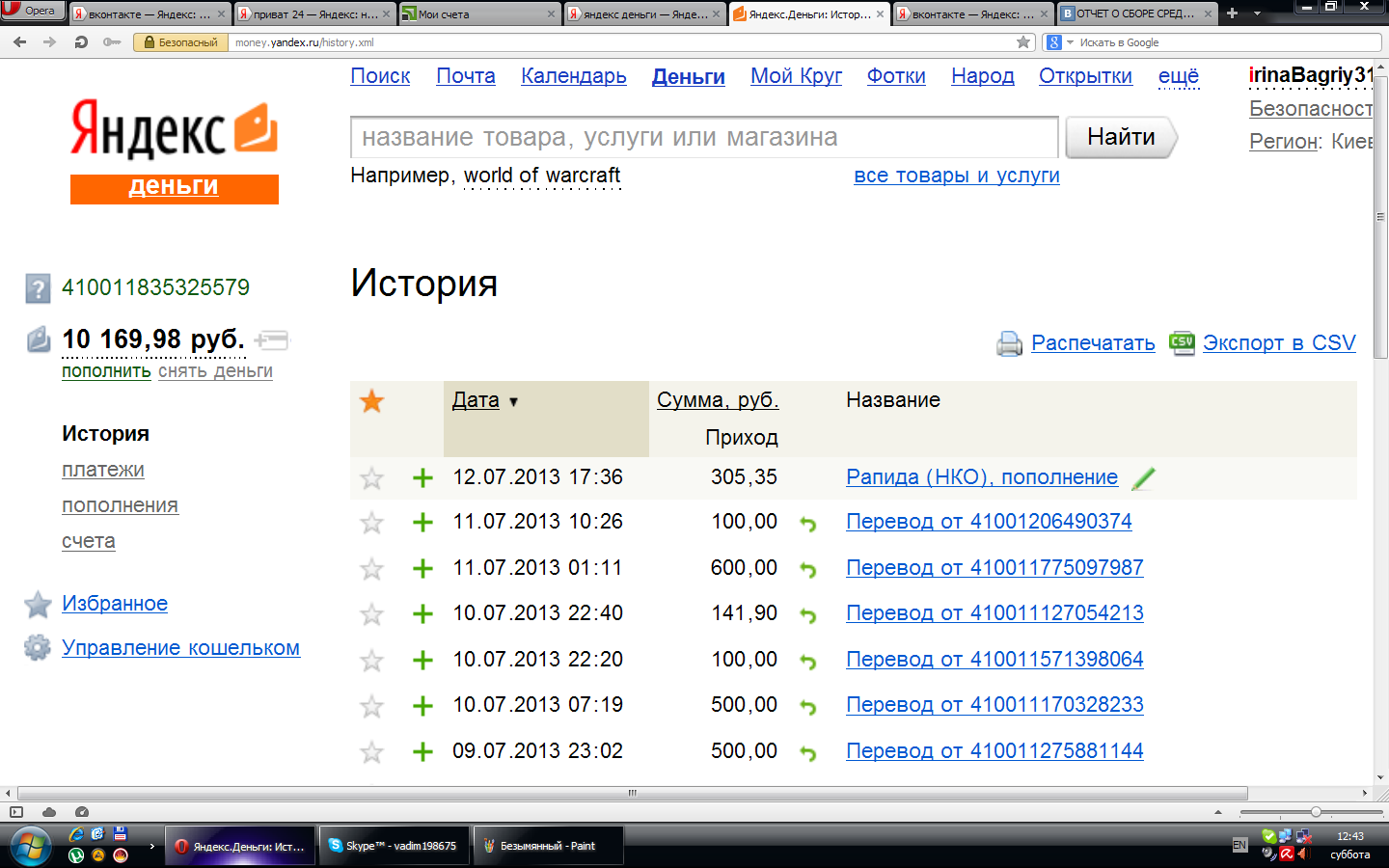Click the address bar URL field
Image resolution: width=1389 pixels, height=868 pixels.
click(622, 42)
